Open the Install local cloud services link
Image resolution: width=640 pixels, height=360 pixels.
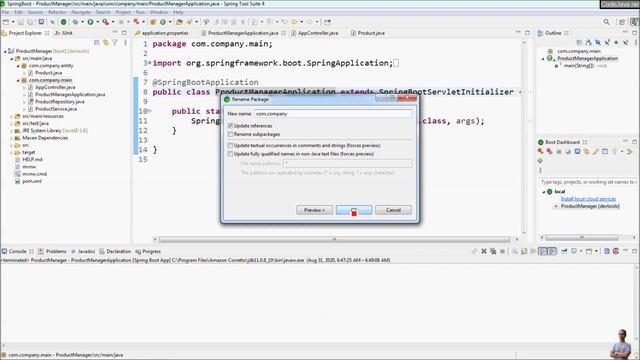coord(588,199)
